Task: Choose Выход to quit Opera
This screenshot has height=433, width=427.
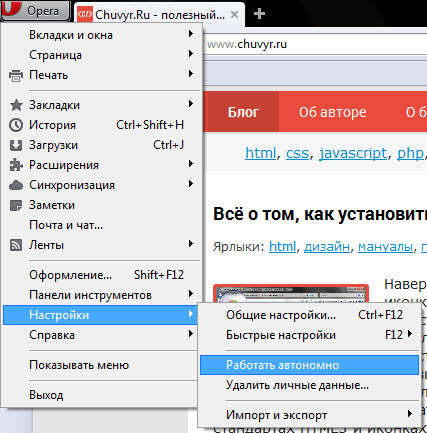Action: click(100, 395)
